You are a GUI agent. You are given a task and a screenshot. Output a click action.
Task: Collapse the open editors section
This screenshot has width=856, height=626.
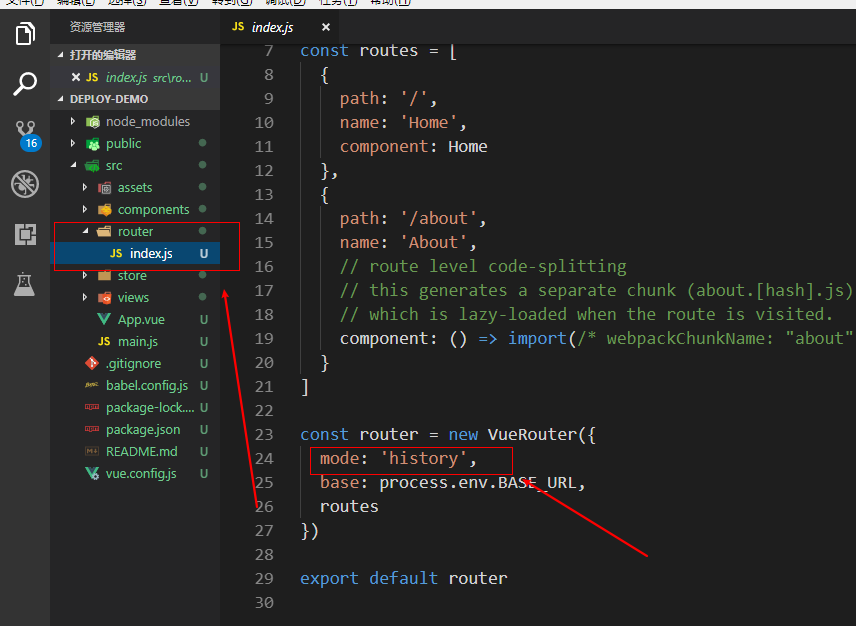coord(61,55)
